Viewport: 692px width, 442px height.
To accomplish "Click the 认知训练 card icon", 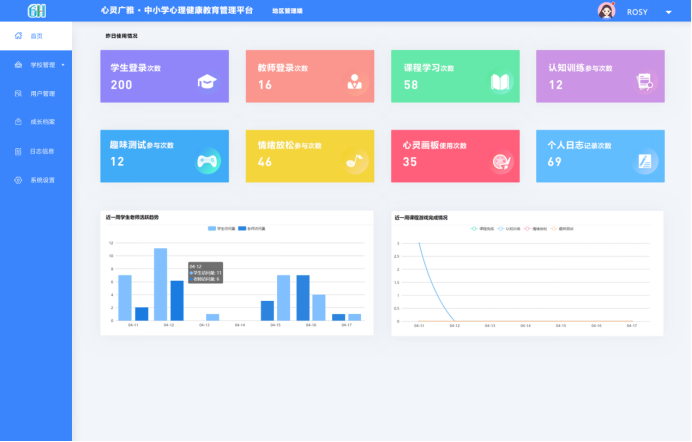I will 645,82.
